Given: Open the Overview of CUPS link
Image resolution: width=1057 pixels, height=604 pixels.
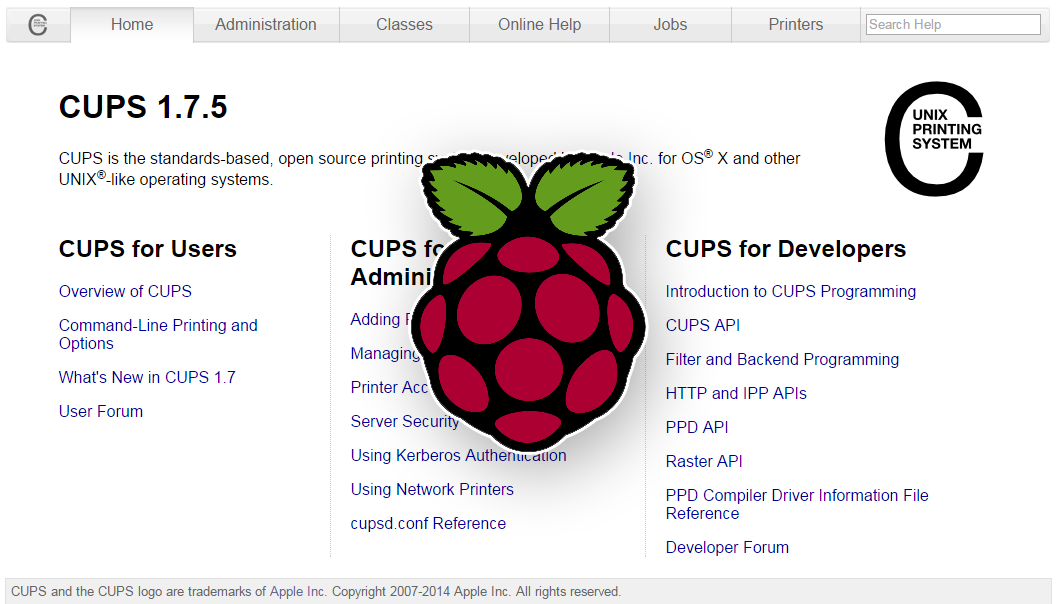Looking at the screenshot, I should (125, 291).
